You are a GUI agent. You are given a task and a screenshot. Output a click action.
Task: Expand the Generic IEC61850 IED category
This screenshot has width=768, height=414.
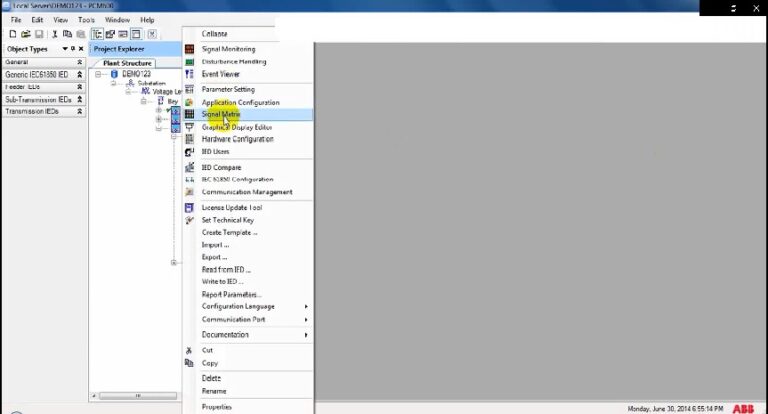click(80, 74)
